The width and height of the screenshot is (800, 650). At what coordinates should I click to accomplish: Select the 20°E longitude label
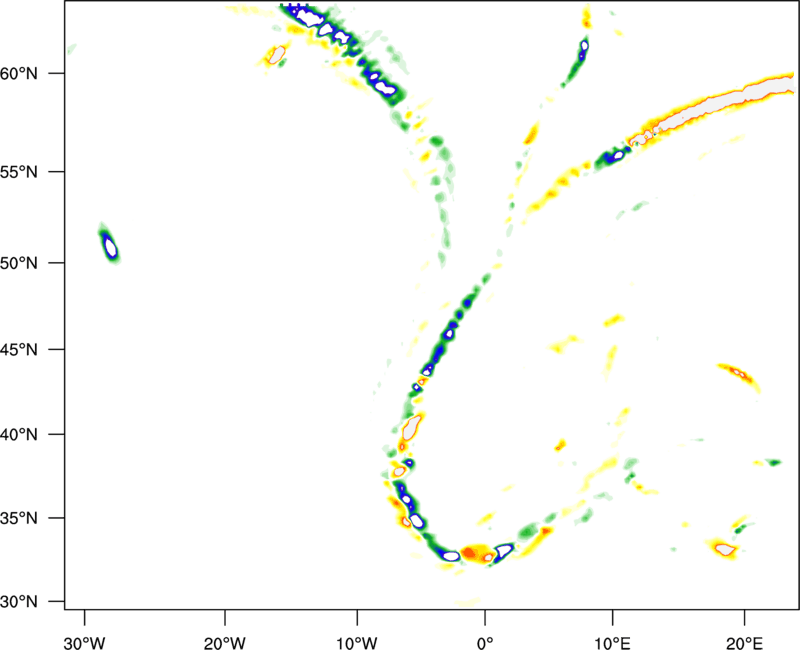pos(744,643)
